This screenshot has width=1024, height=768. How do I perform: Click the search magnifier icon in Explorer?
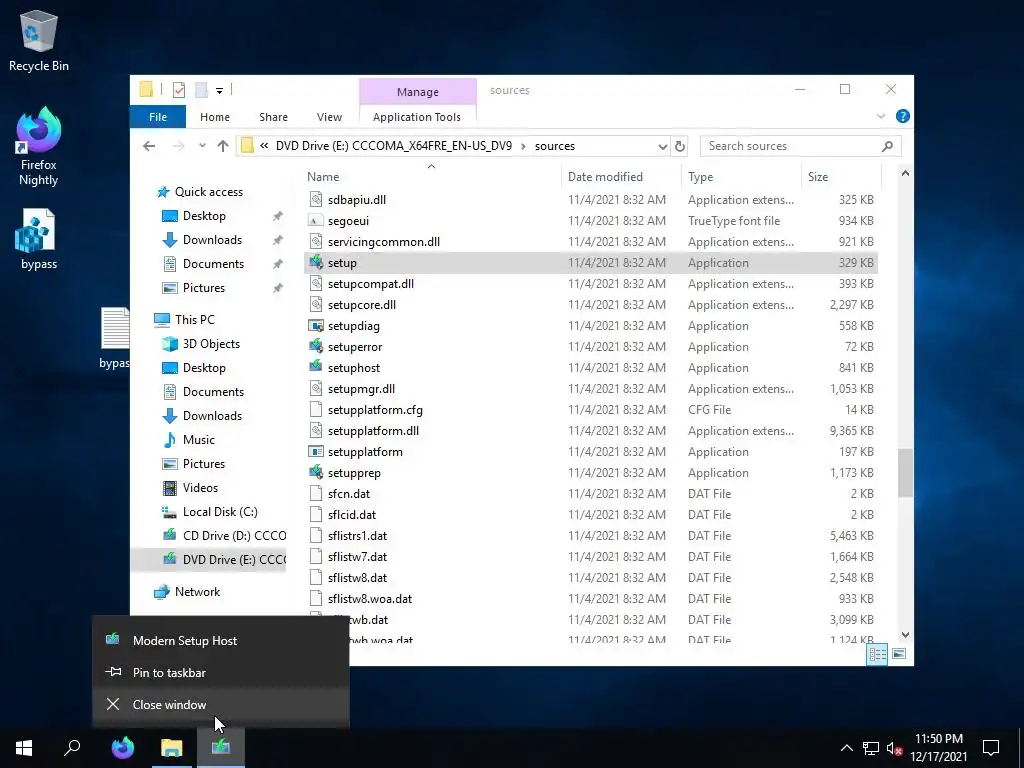pos(887,146)
